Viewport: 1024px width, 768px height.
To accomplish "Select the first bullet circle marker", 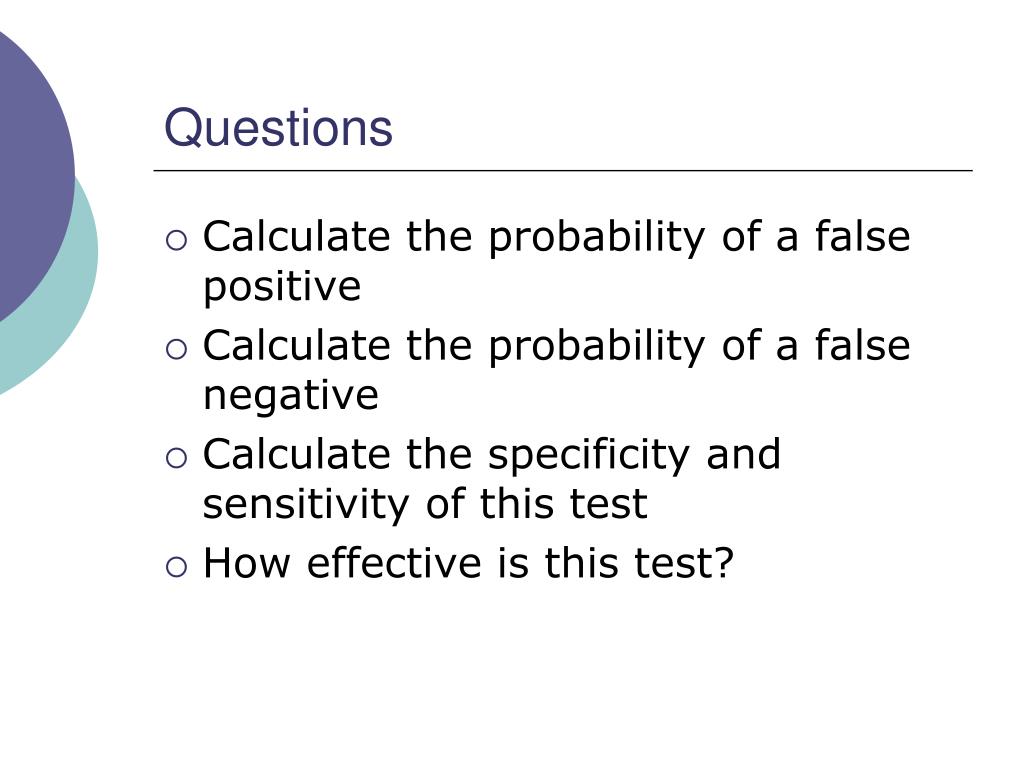I will pyautogui.click(x=176, y=240).
